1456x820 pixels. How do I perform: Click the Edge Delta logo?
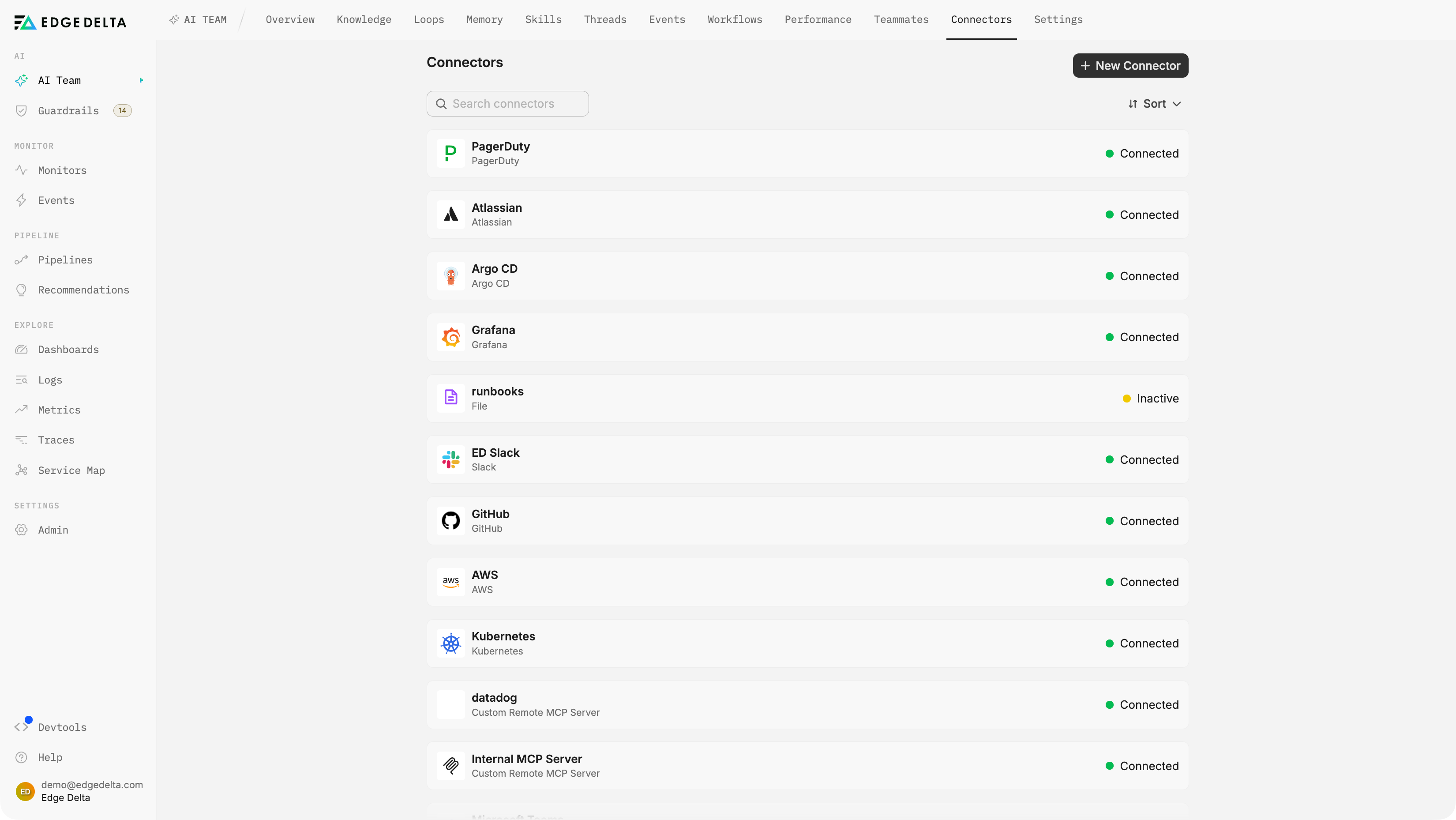click(70, 22)
